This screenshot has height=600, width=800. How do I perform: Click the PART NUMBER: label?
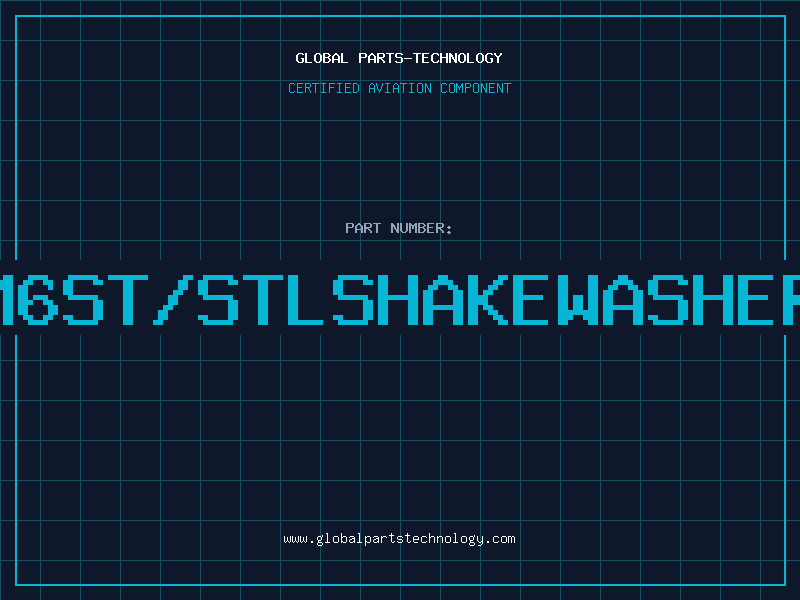tap(399, 228)
